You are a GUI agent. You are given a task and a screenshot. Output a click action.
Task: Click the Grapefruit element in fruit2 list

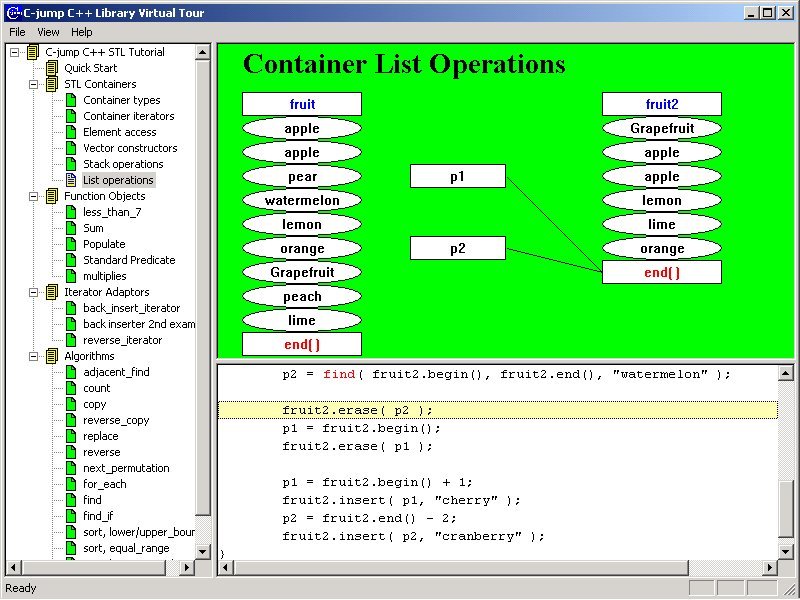(x=662, y=128)
